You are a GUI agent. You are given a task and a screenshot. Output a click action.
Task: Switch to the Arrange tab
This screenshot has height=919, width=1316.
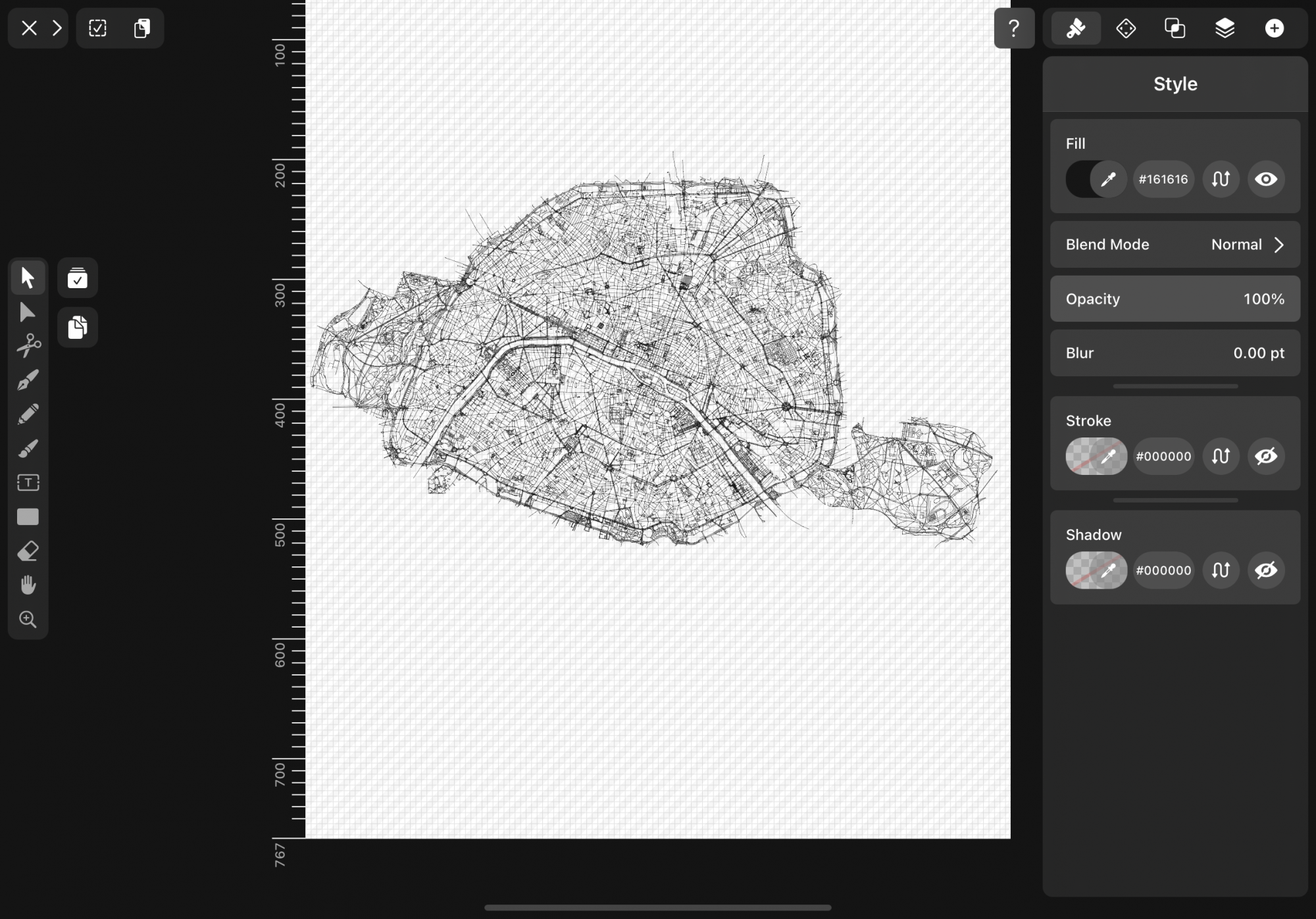pos(1126,28)
